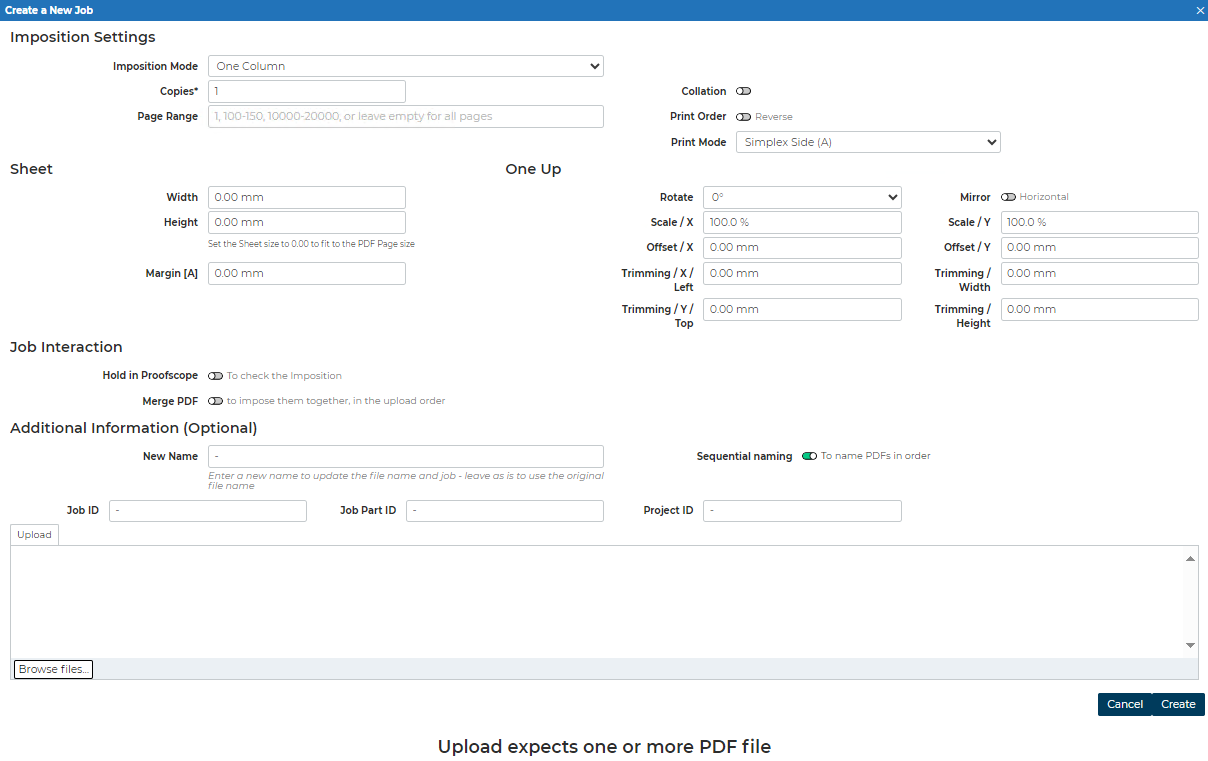Click the Cancel button
Viewport: 1208px width, 761px height.
(x=1124, y=704)
